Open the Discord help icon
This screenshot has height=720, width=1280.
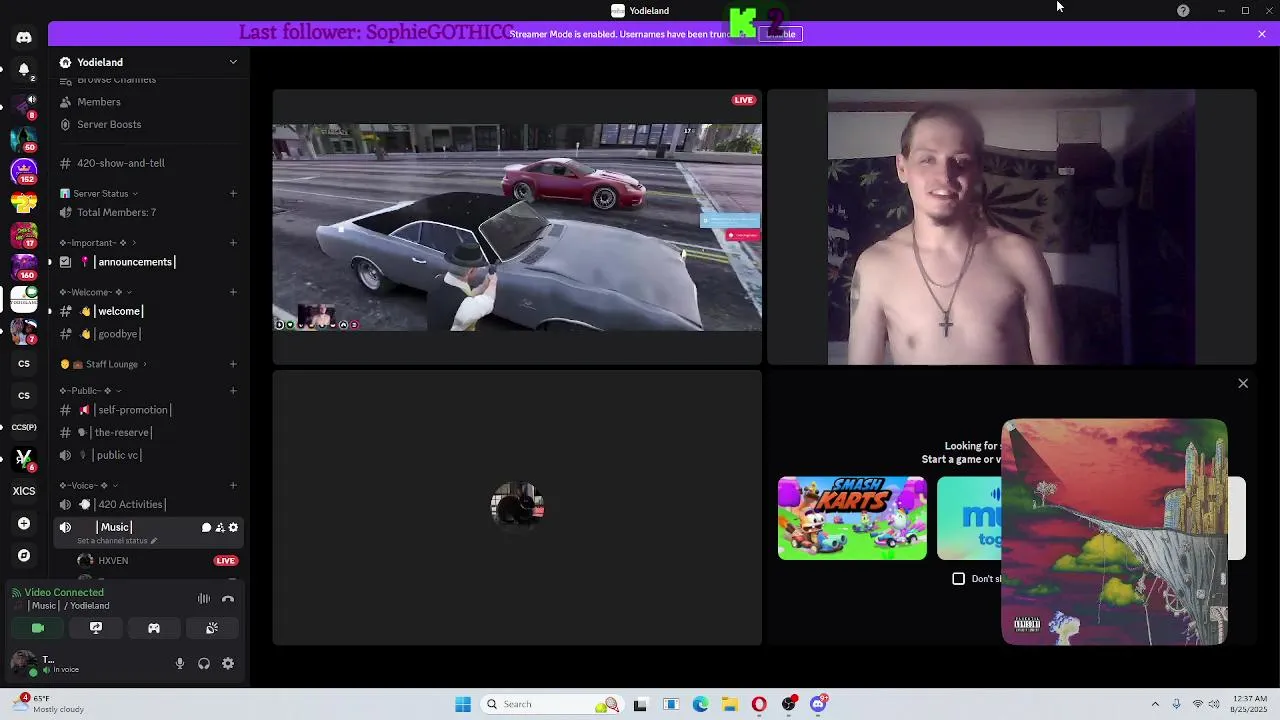click(x=1183, y=11)
